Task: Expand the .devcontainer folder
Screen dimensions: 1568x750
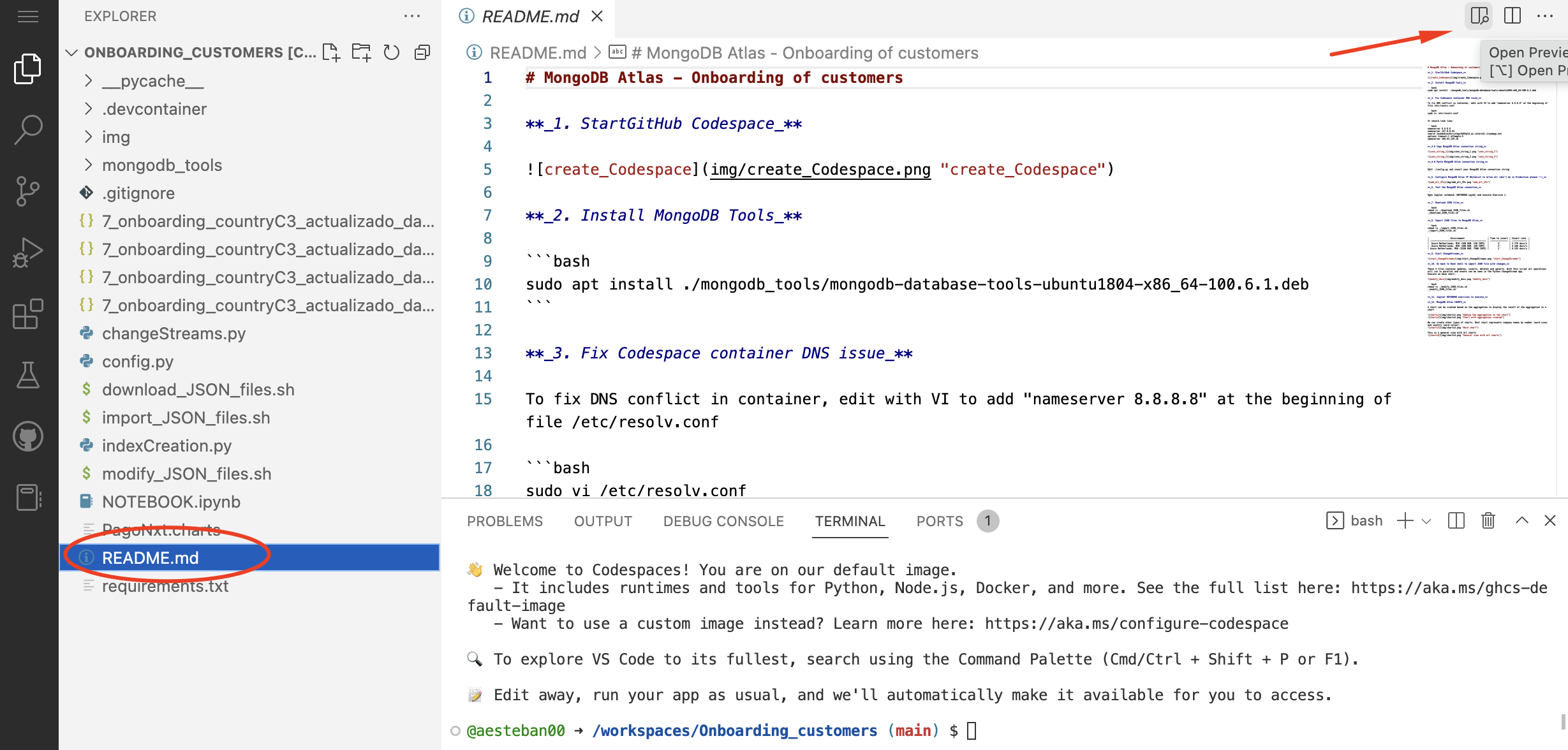Action: [154, 109]
